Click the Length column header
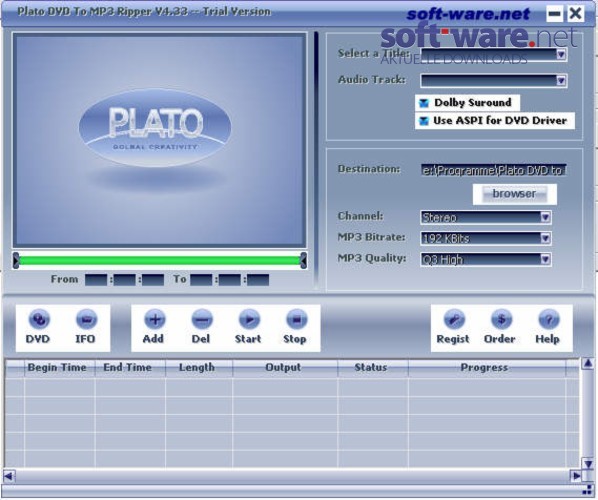The height and width of the screenshot is (500, 598). (199, 368)
